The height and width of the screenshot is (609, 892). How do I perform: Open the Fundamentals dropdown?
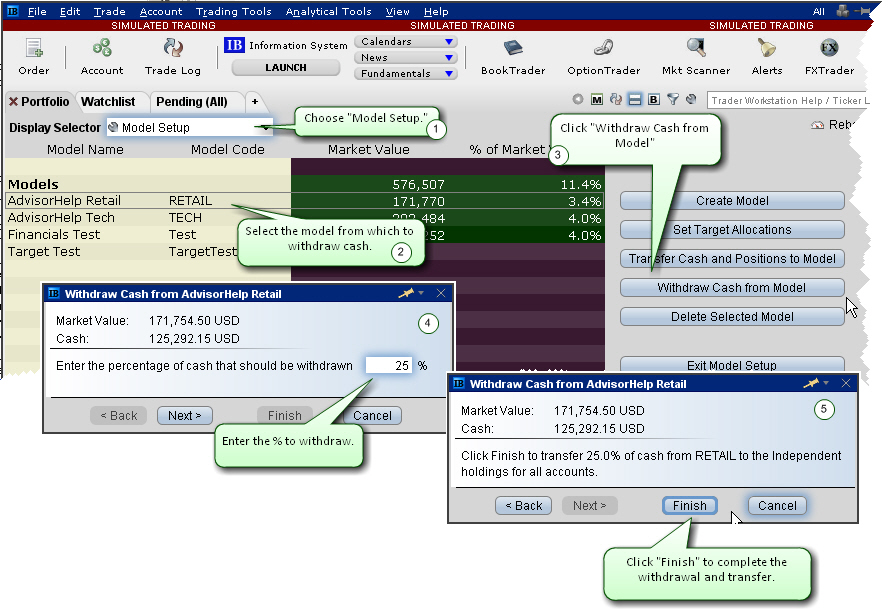click(449, 73)
